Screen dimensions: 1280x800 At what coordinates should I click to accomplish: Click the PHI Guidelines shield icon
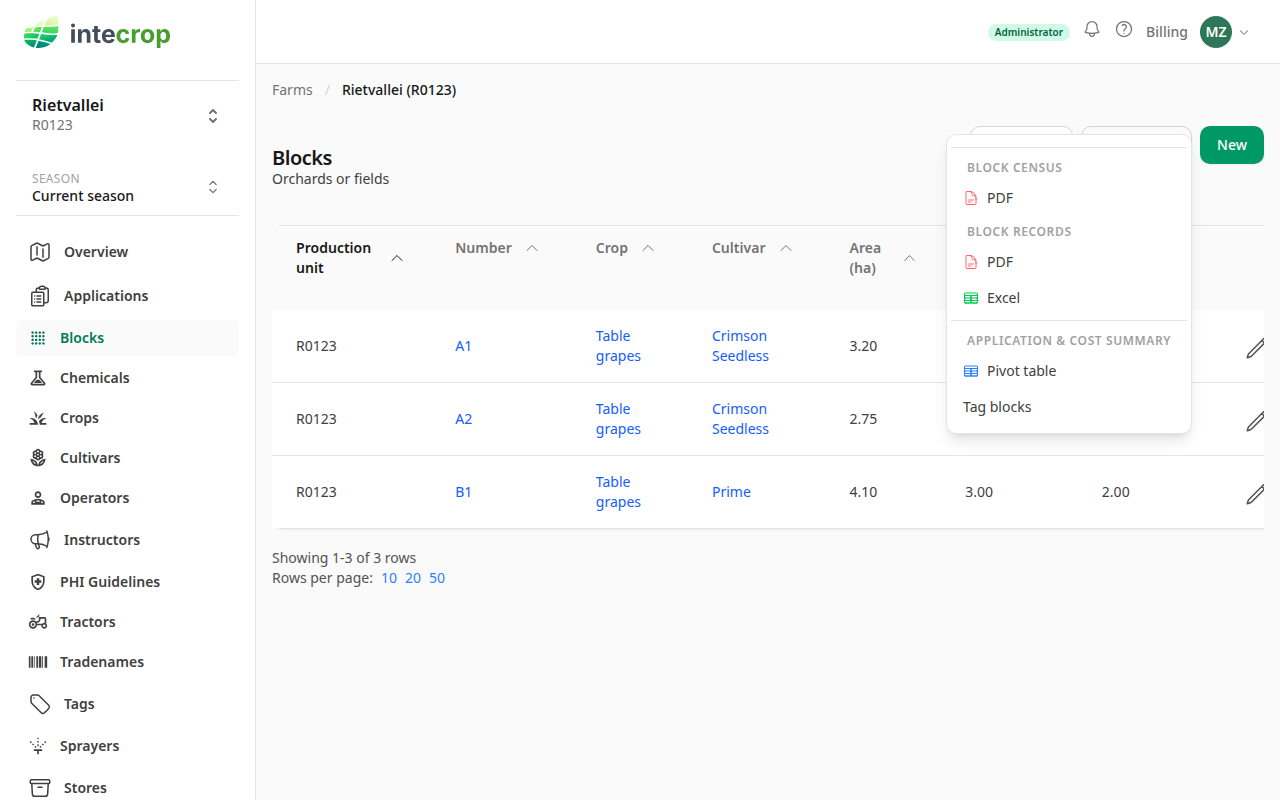pyautogui.click(x=38, y=582)
